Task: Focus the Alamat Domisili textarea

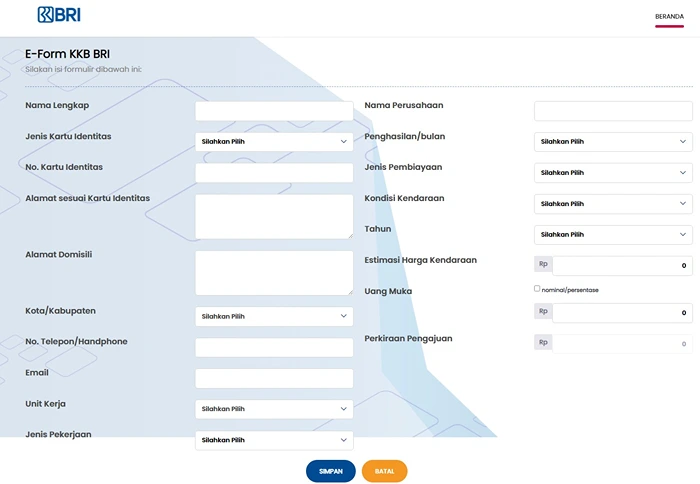Action: [x=274, y=273]
